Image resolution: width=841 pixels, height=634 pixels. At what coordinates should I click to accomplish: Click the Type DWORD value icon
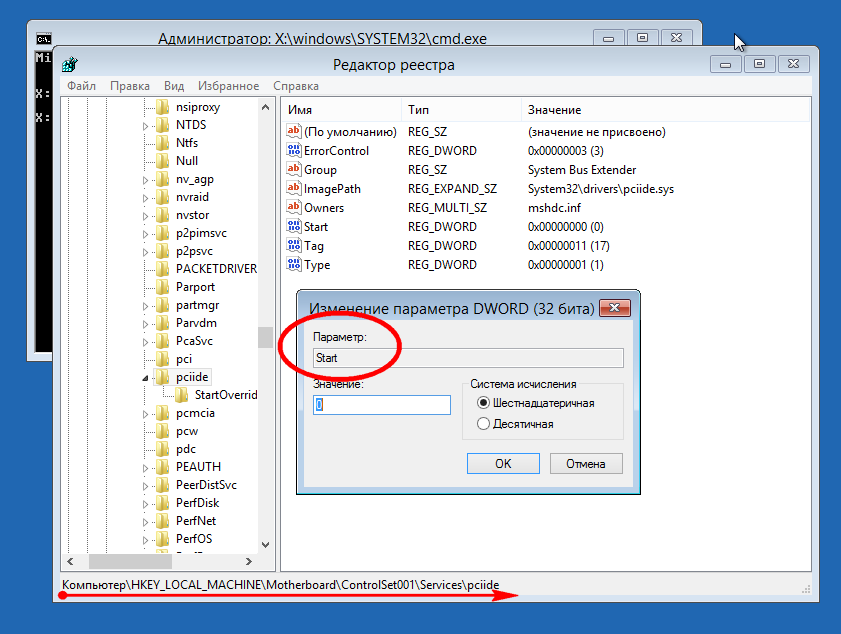point(293,264)
